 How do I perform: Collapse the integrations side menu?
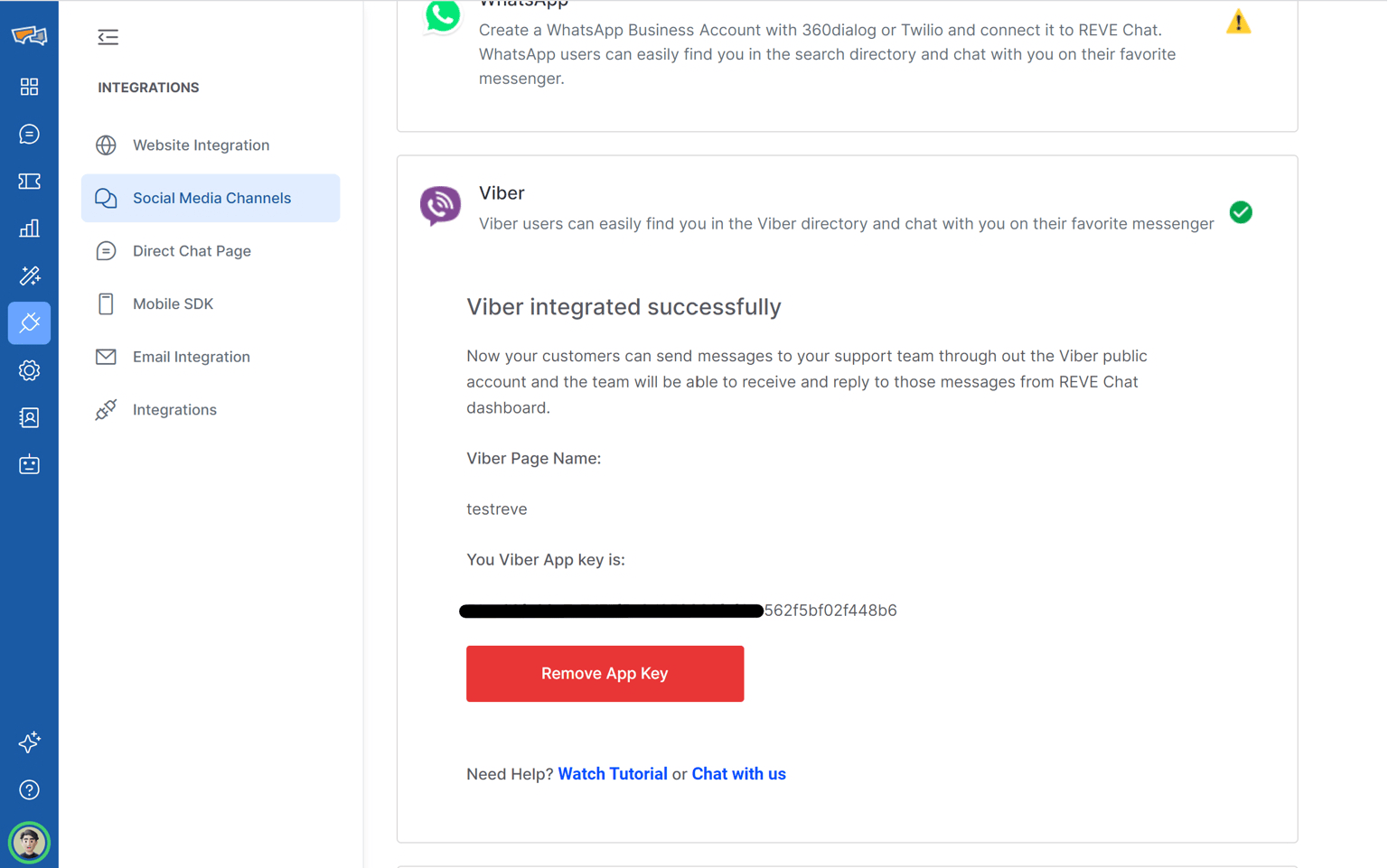[108, 37]
